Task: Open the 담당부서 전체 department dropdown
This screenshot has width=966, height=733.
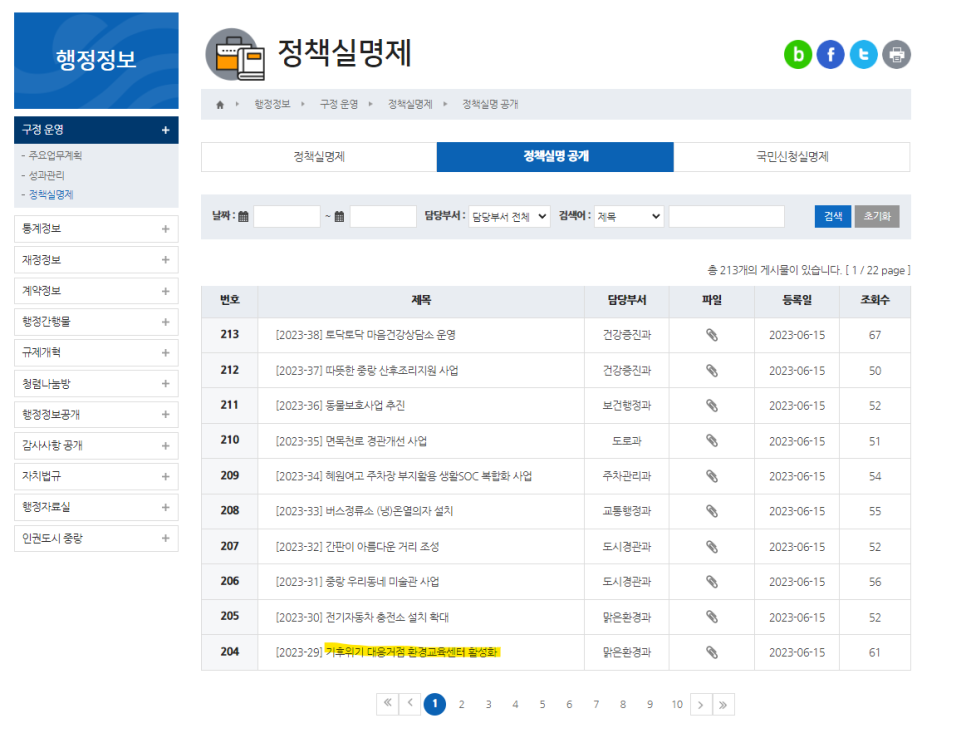Action: (x=509, y=217)
